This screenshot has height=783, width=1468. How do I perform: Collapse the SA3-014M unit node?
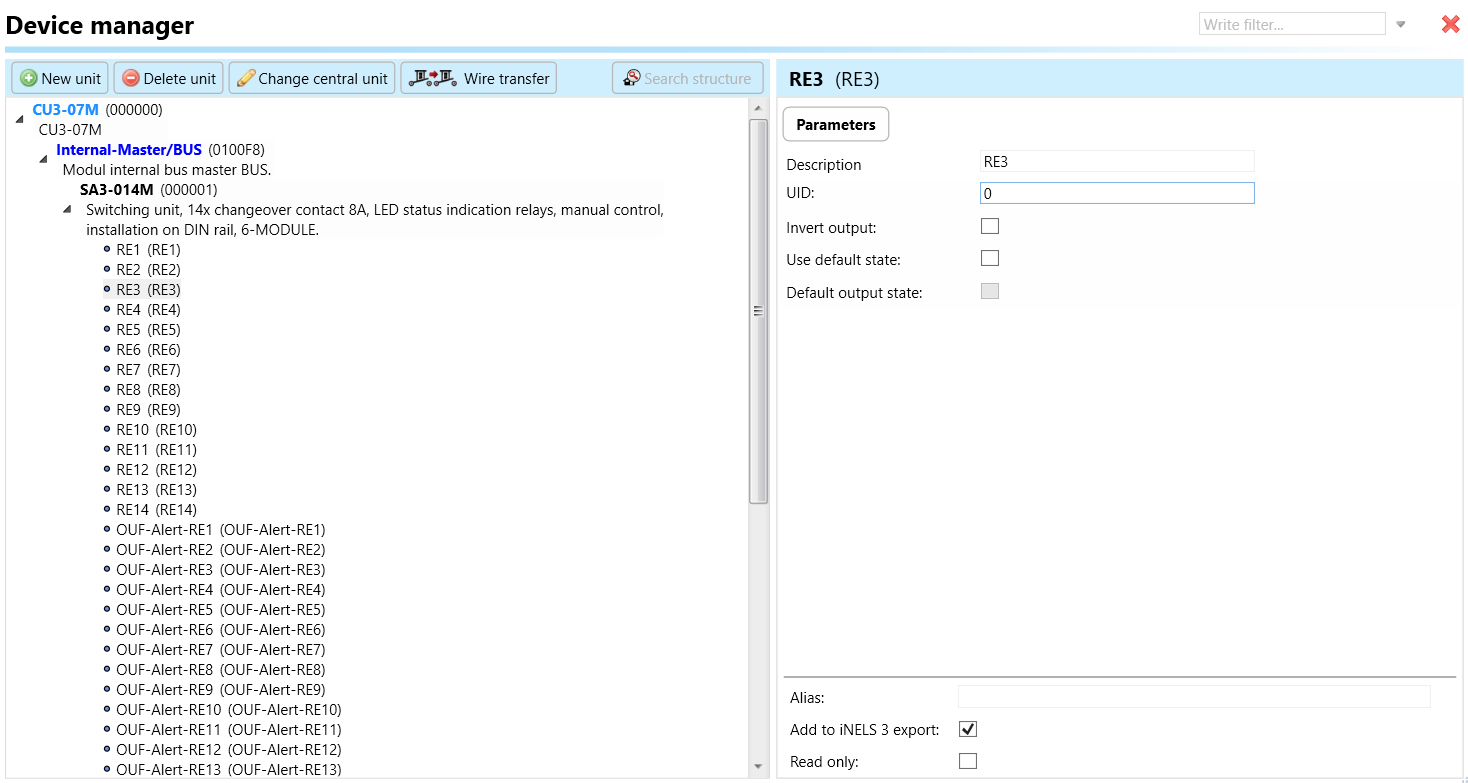pyautogui.click(x=67, y=209)
